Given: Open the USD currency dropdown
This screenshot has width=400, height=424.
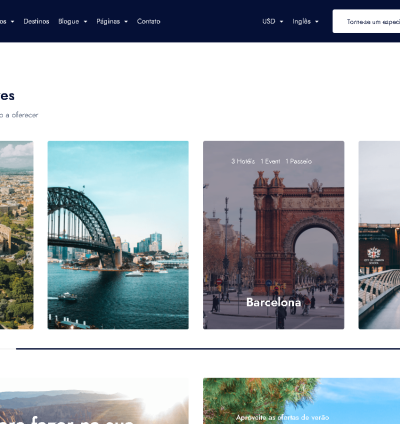Looking at the screenshot, I should (272, 21).
